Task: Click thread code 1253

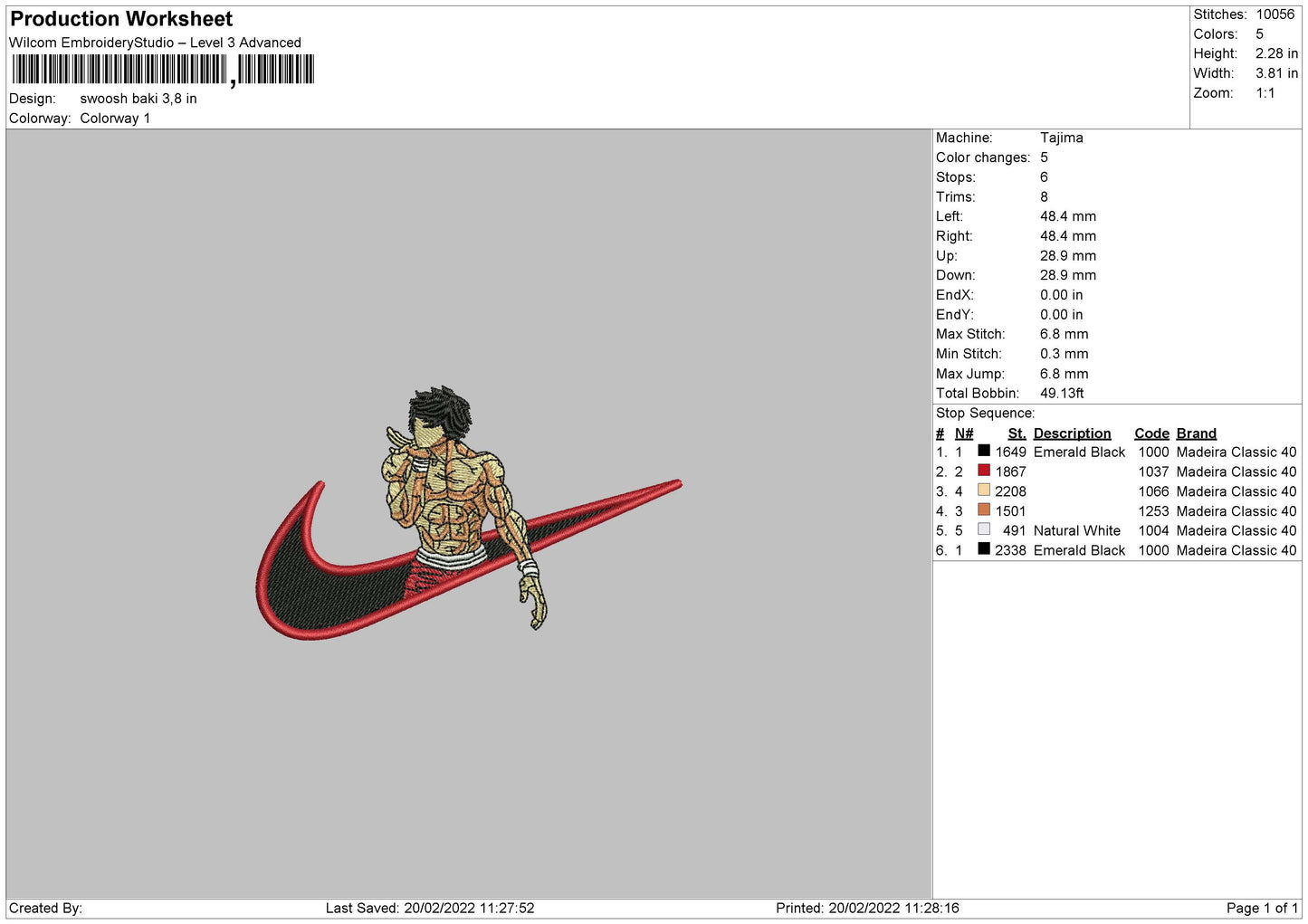Action: pos(1153,511)
